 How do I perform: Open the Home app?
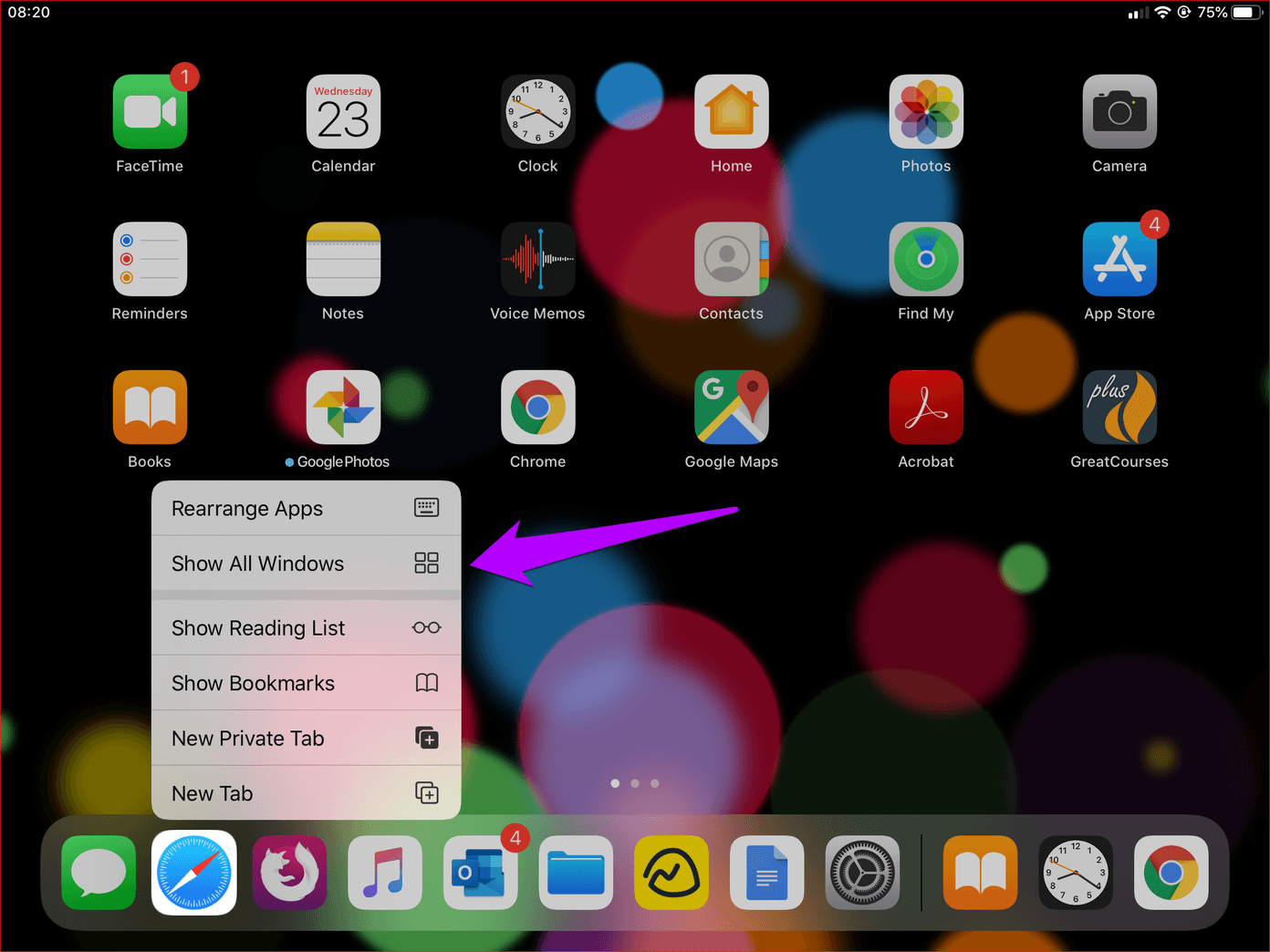tap(731, 111)
